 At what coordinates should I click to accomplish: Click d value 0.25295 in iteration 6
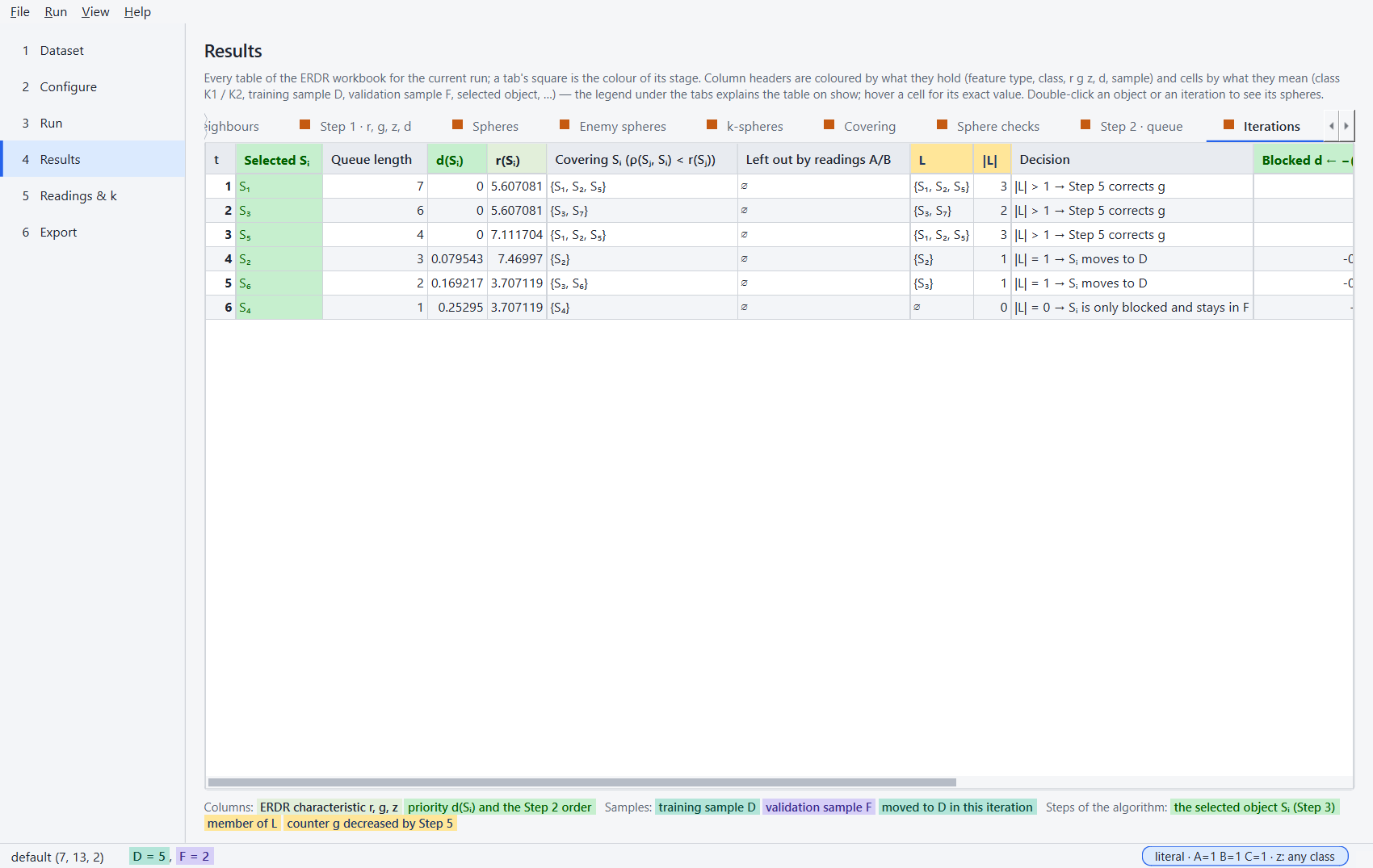click(x=457, y=308)
